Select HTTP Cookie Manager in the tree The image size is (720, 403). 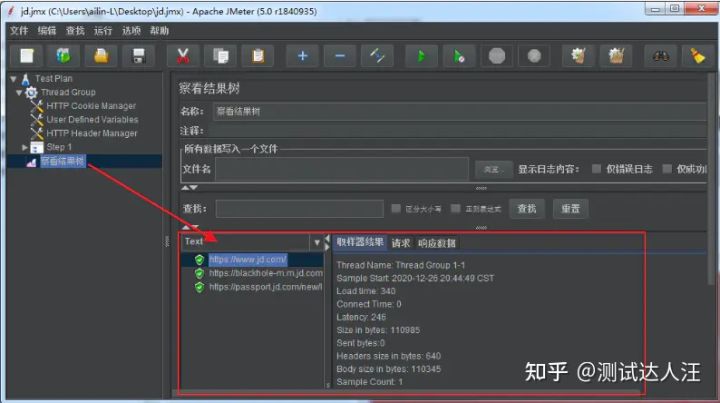click(91, 106)
